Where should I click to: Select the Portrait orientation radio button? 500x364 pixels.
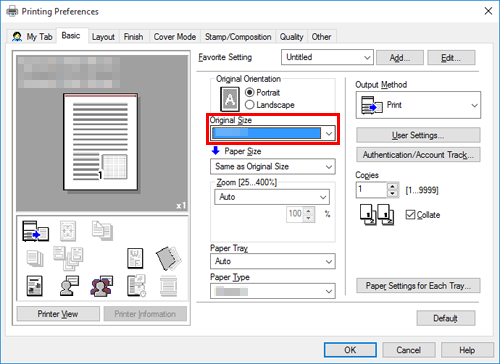point(250,92)
